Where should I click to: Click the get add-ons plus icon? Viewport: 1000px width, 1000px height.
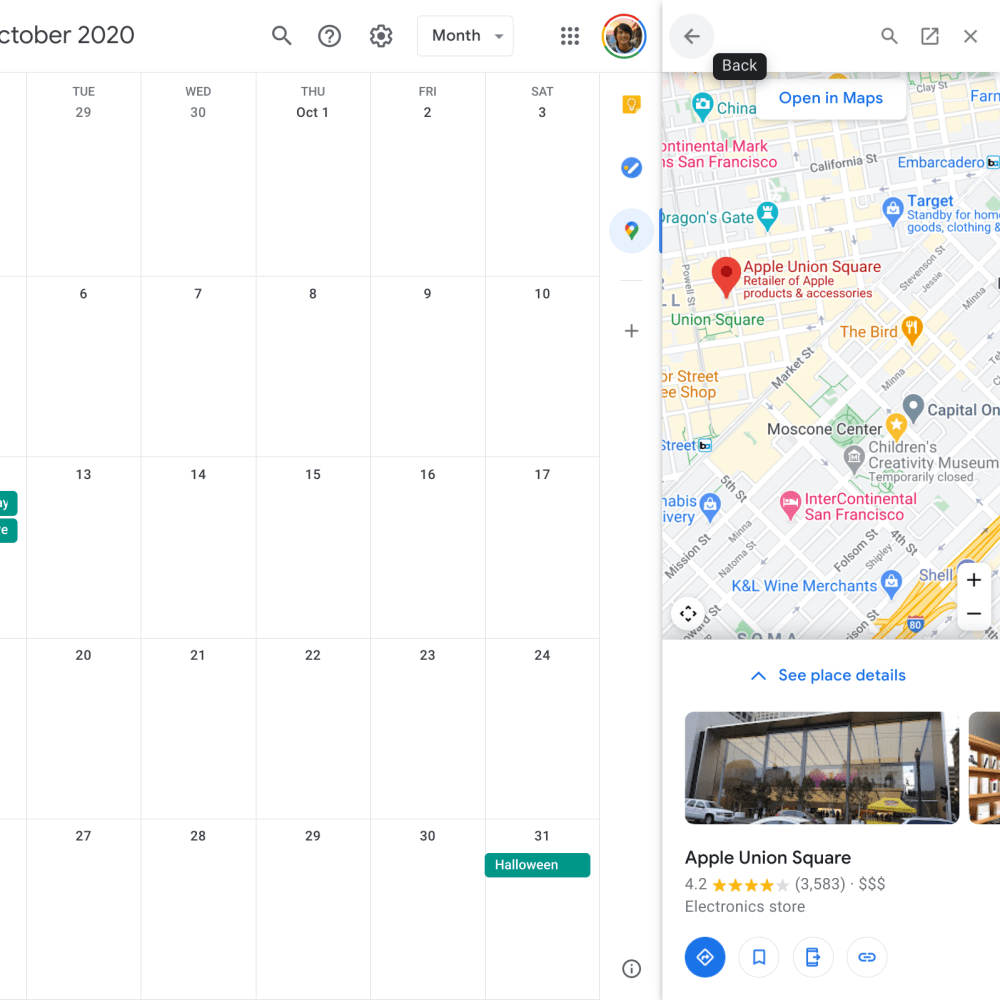pyautogui.click(x=631, y=331)
